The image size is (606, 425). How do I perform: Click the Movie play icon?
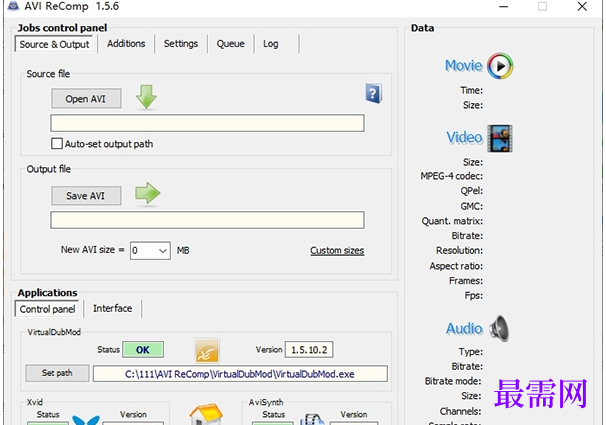[500, 66]
